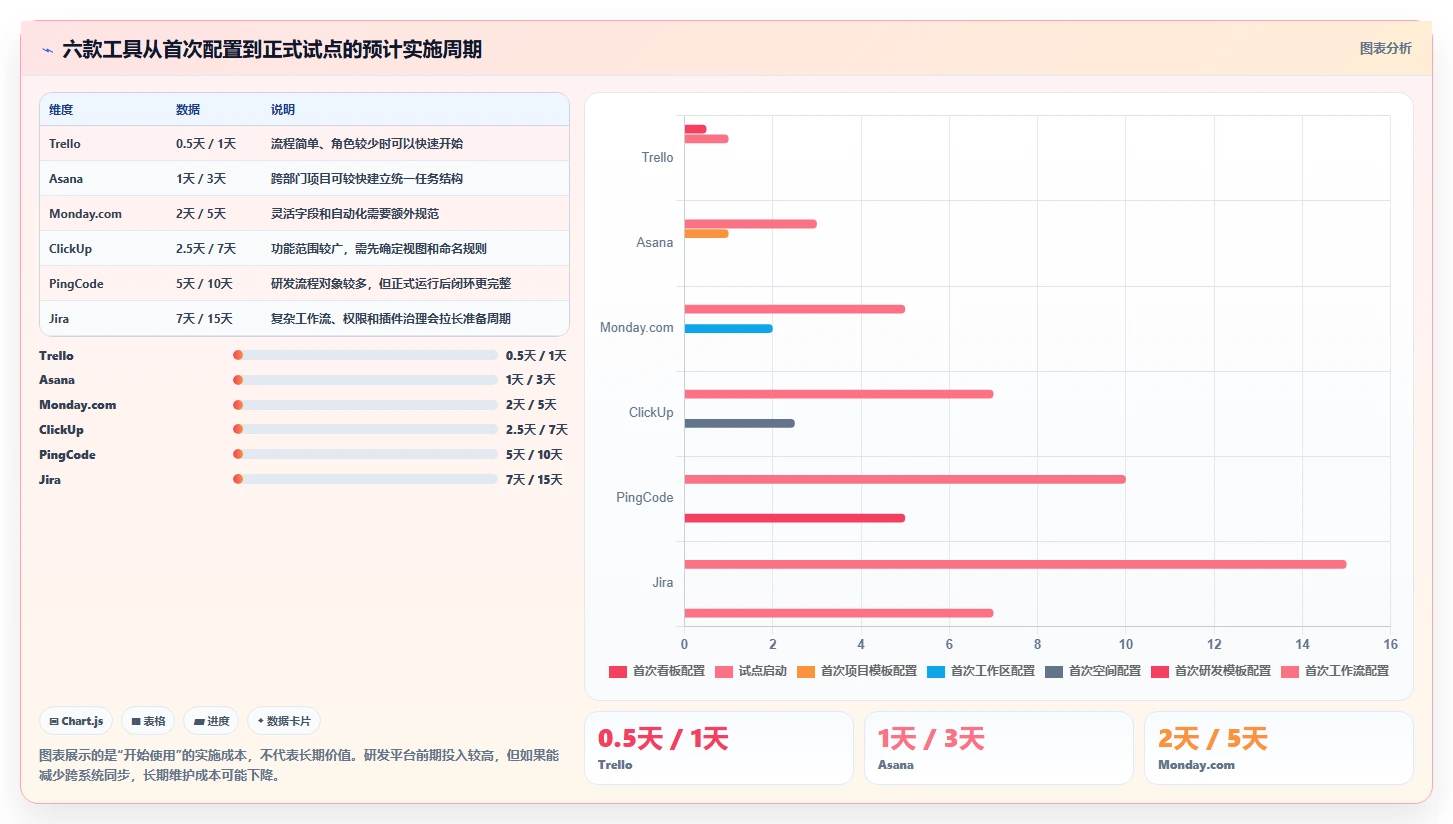Toggle the 首次项目模板配置 legend item

pyautogui.click(x=857, y=671)
